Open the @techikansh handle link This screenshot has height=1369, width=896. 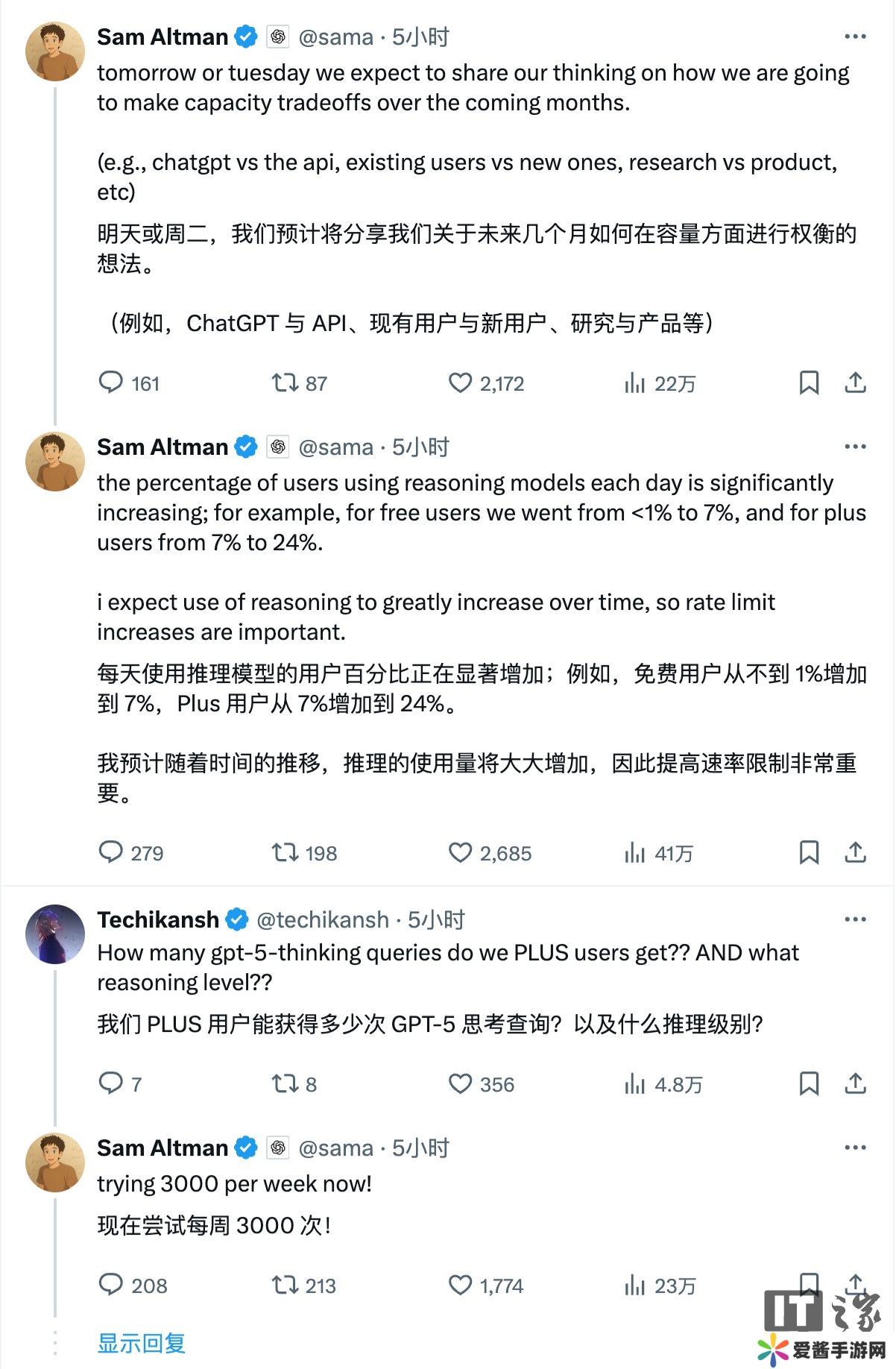coord(322,920)
